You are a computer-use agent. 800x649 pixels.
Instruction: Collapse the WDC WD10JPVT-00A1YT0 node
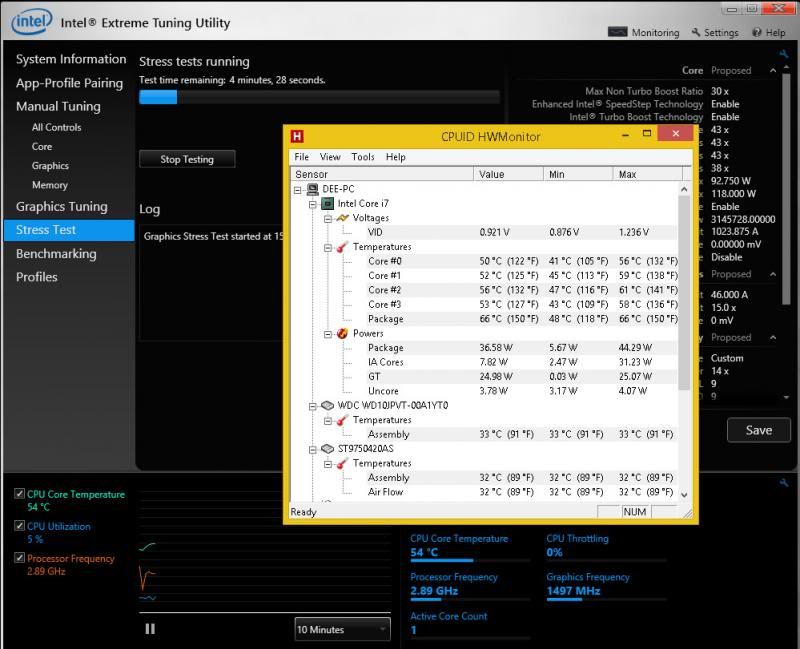coord(313,407)
